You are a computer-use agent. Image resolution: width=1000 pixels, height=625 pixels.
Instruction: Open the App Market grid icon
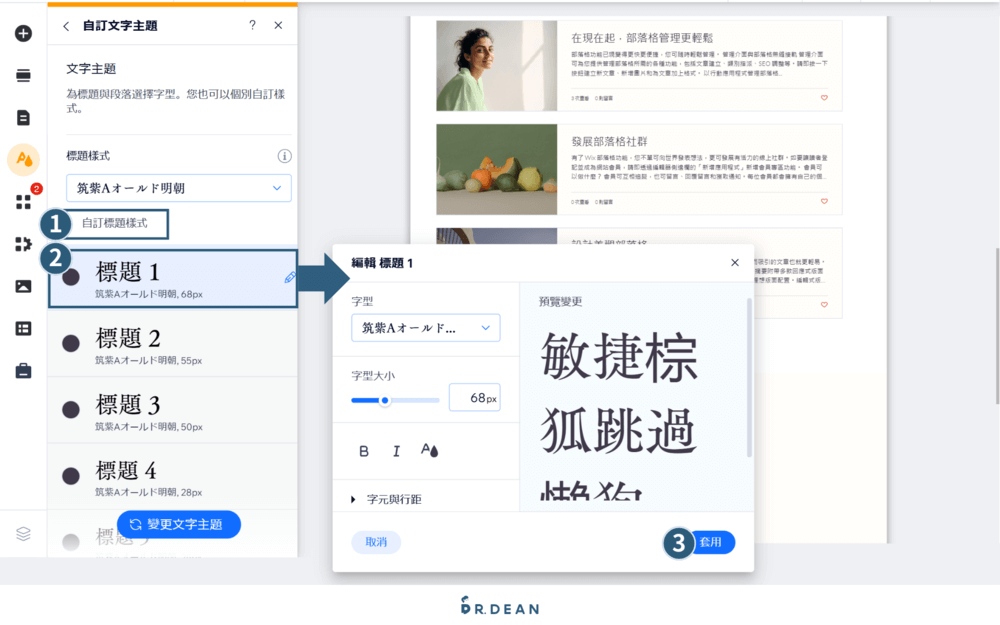coord(22,202)
